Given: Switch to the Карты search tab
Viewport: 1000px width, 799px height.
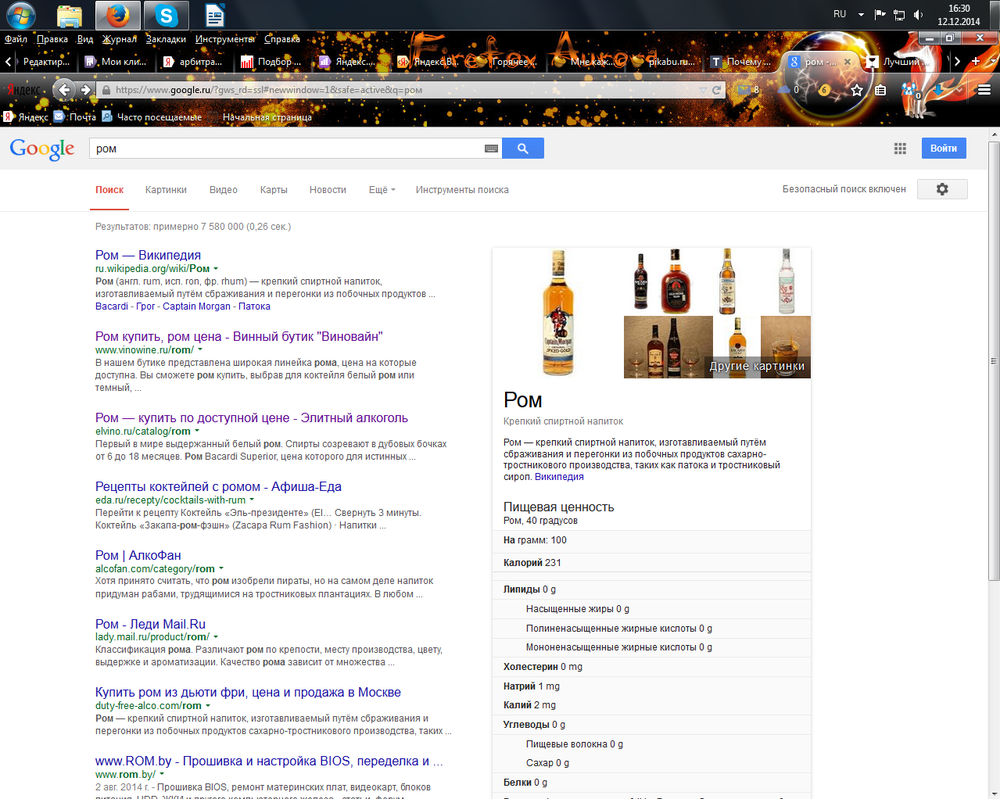Looking at the screenshot, I should click(x=274, y=189).
